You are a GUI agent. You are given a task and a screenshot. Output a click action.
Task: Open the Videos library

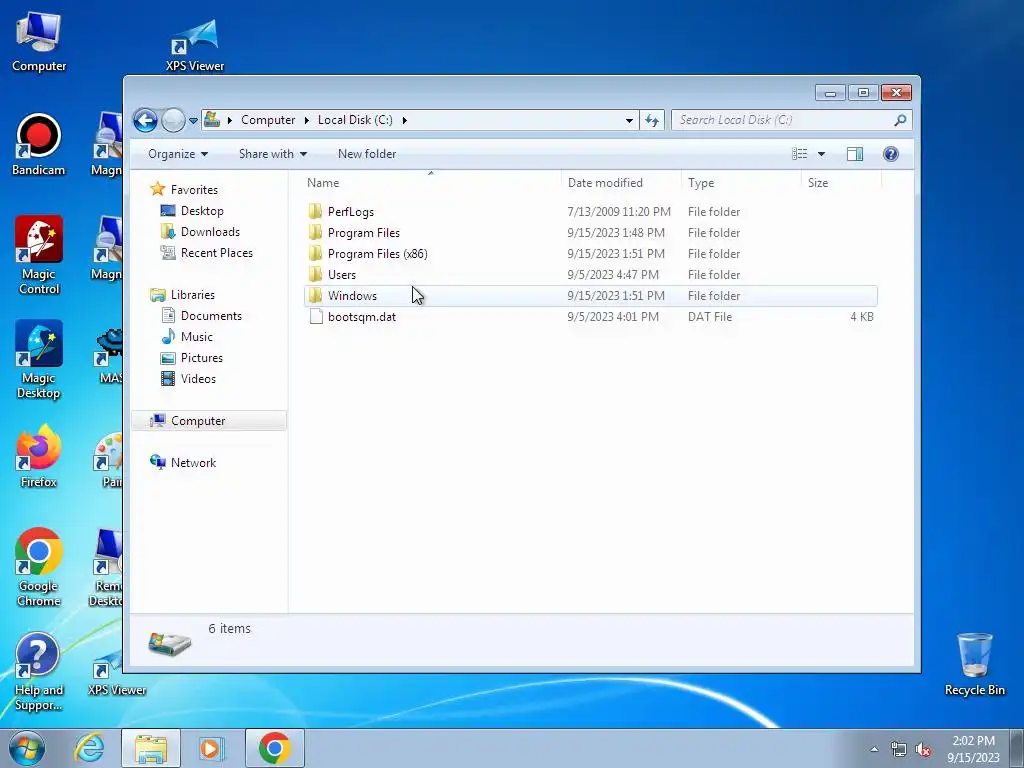click(x=198, y=379)
